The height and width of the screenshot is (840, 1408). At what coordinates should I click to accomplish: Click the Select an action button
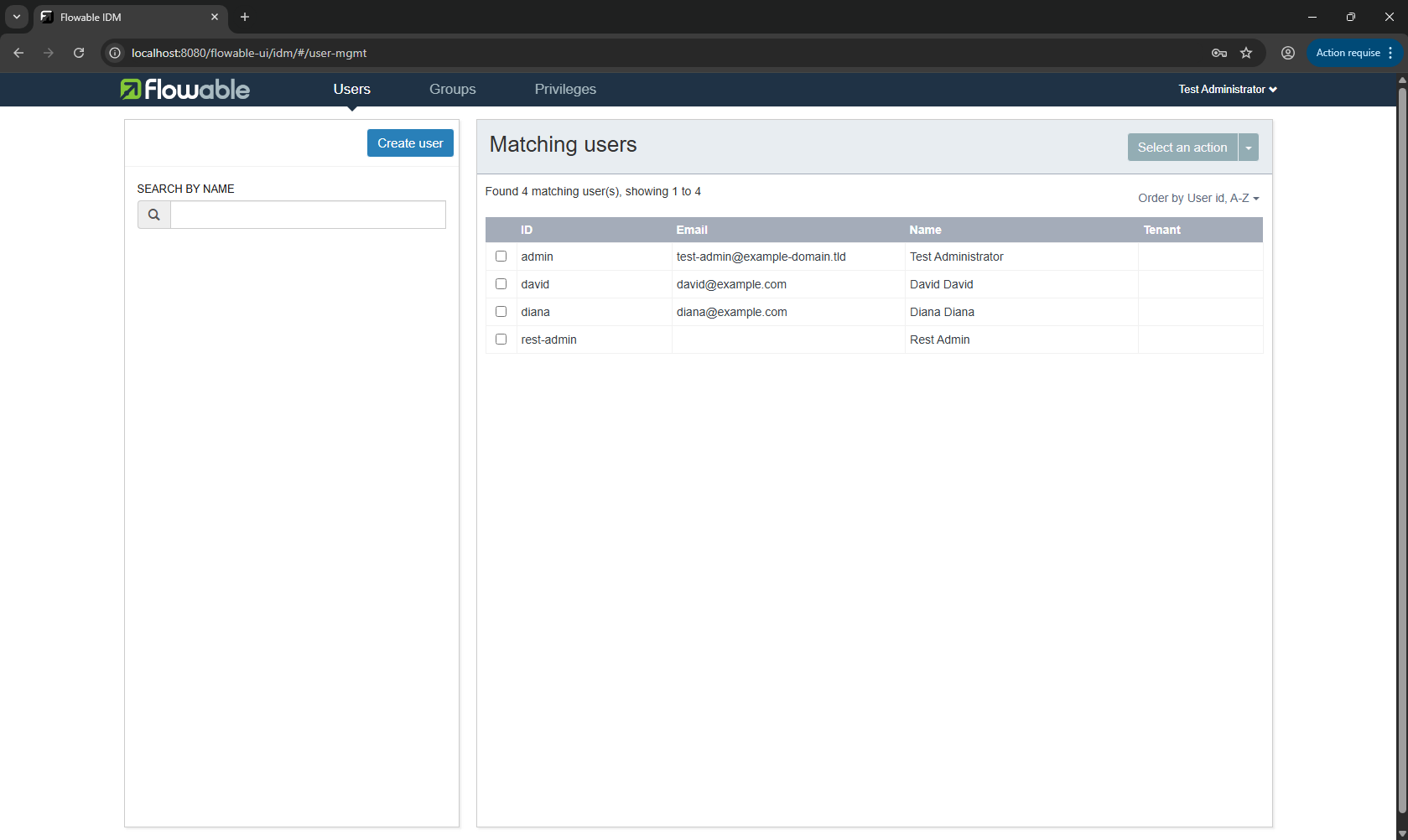pos(1182,148)
